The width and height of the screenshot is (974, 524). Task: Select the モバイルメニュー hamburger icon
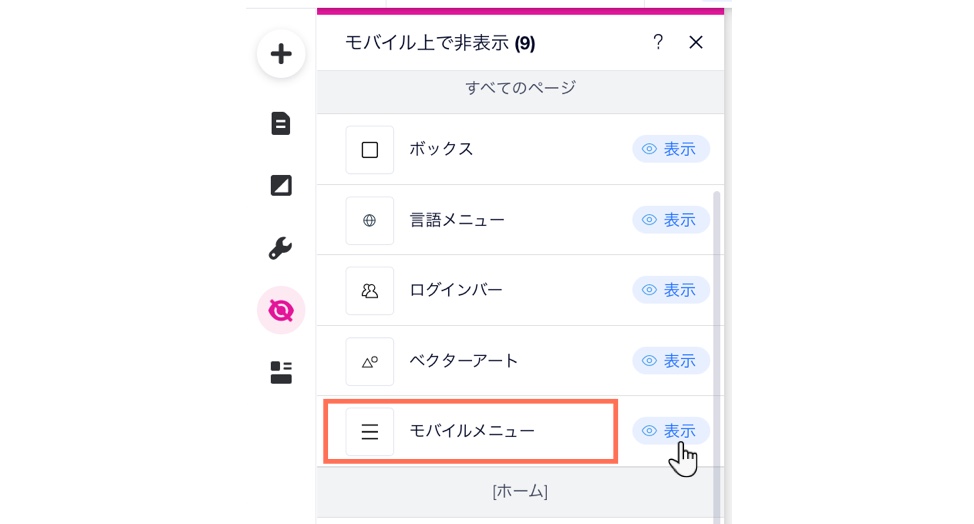coord(370,432)
